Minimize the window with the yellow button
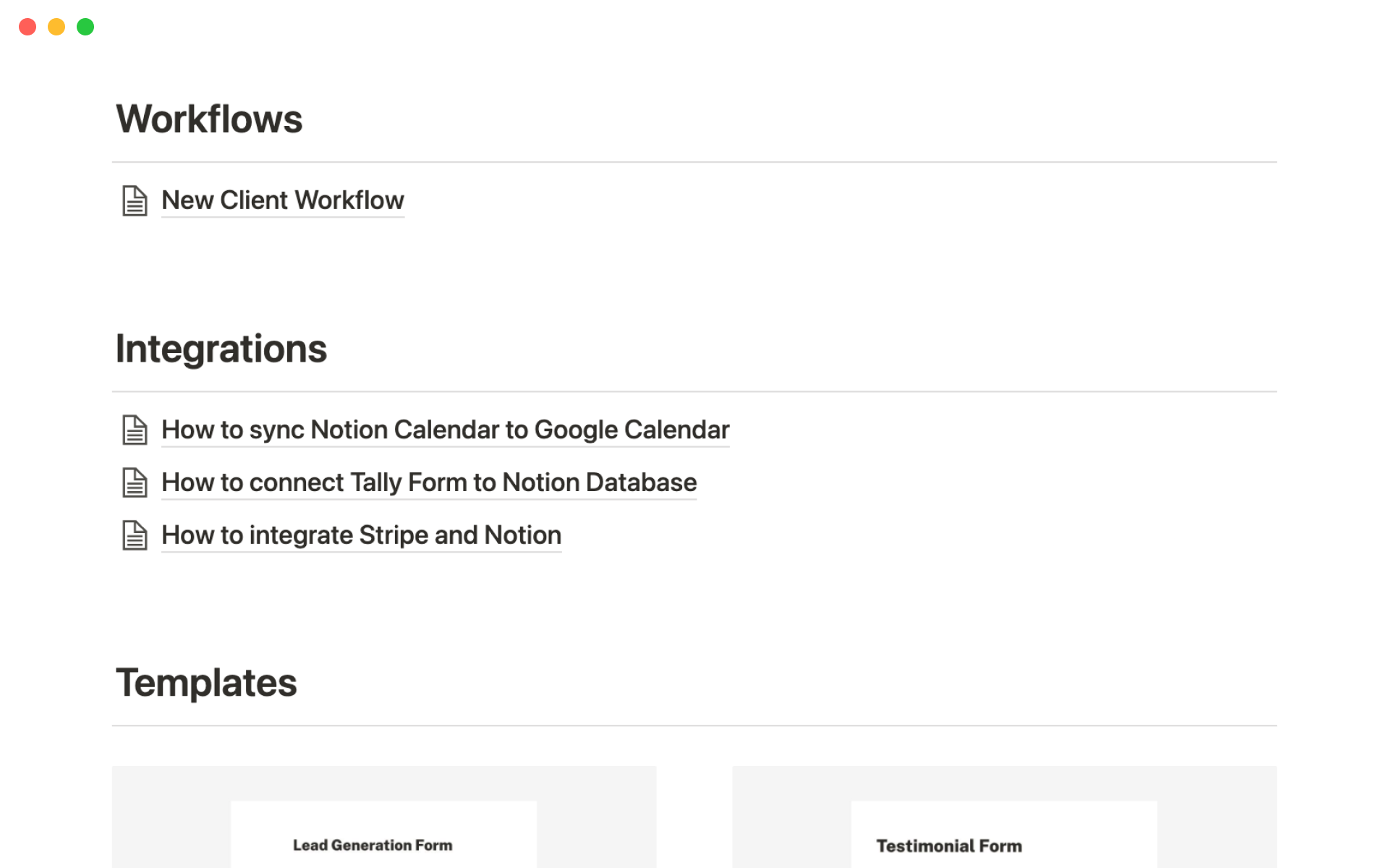This screenshot has height=868, width=1389. click(x=56, y=27)
